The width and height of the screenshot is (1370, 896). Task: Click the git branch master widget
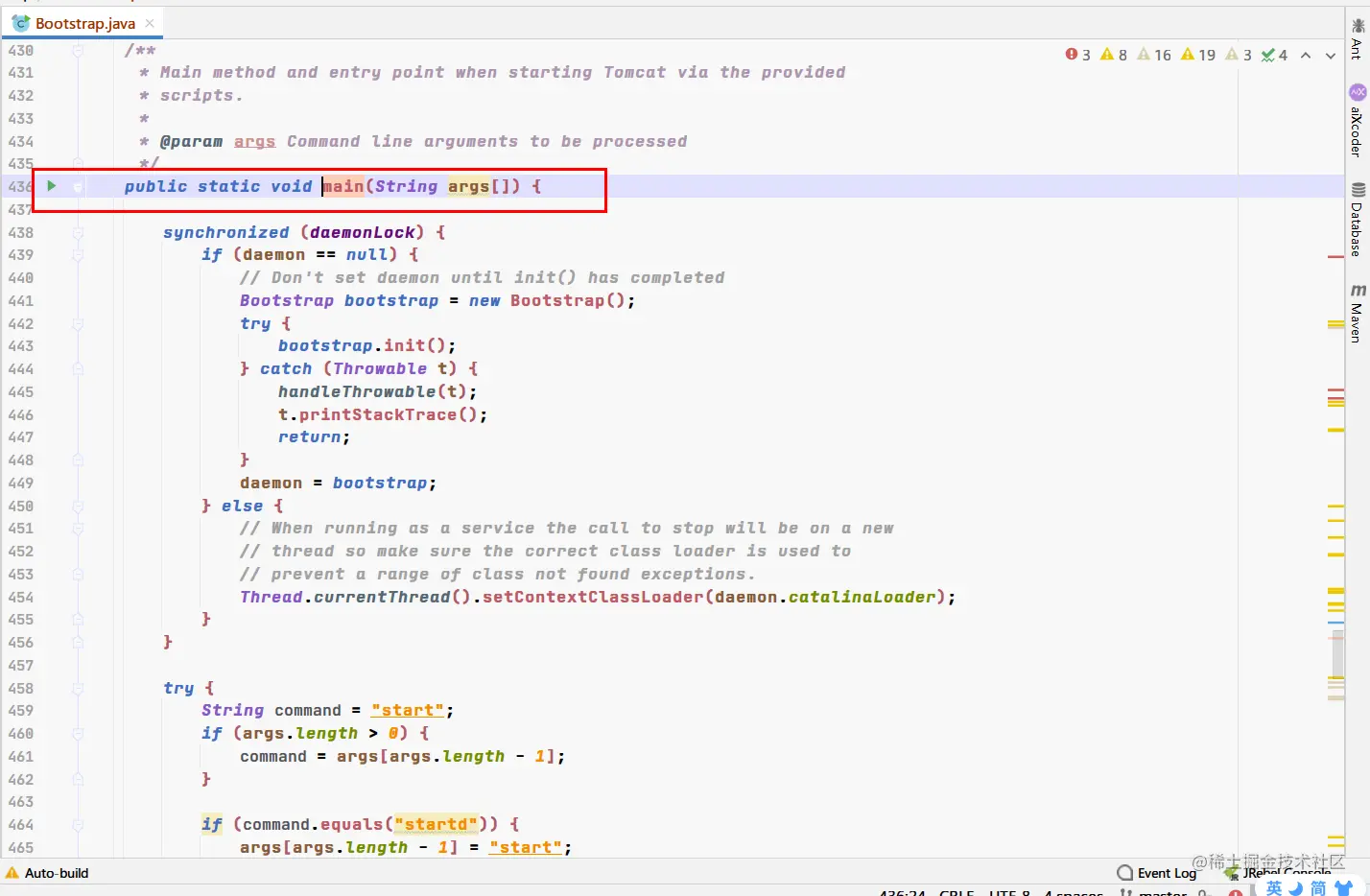click(1153, 892)
